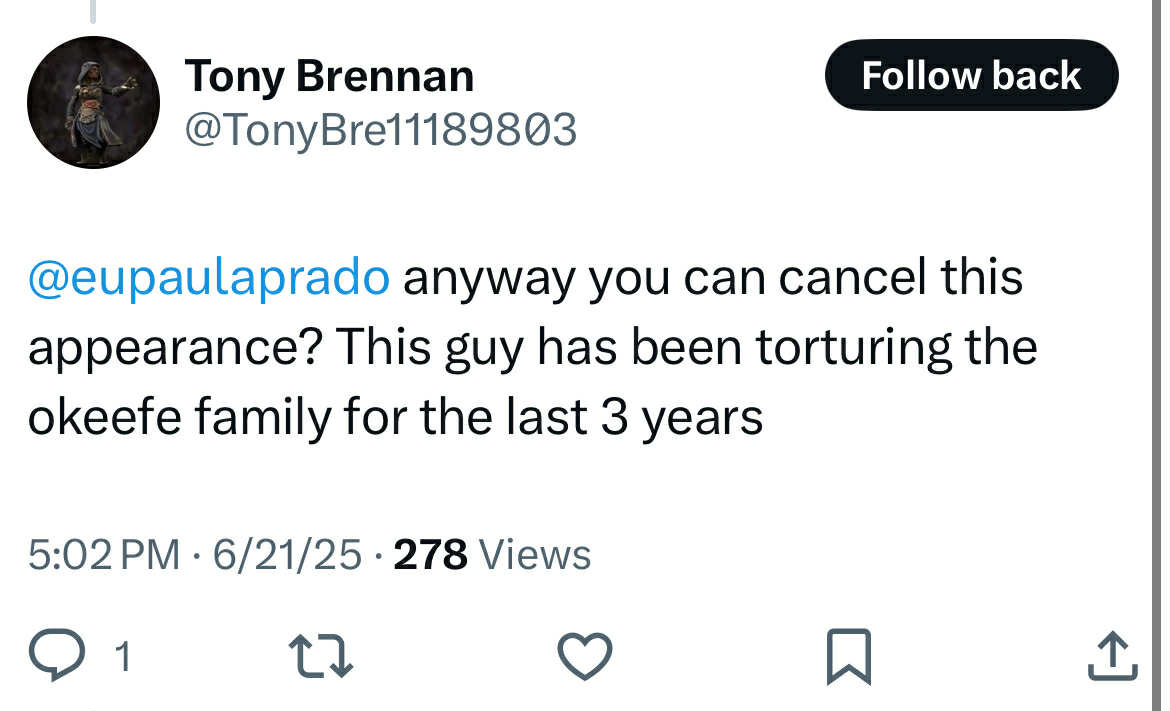The image size is (1170, 711).
Task: Click the Views label beside 278
Action: (x=535, y=554)
